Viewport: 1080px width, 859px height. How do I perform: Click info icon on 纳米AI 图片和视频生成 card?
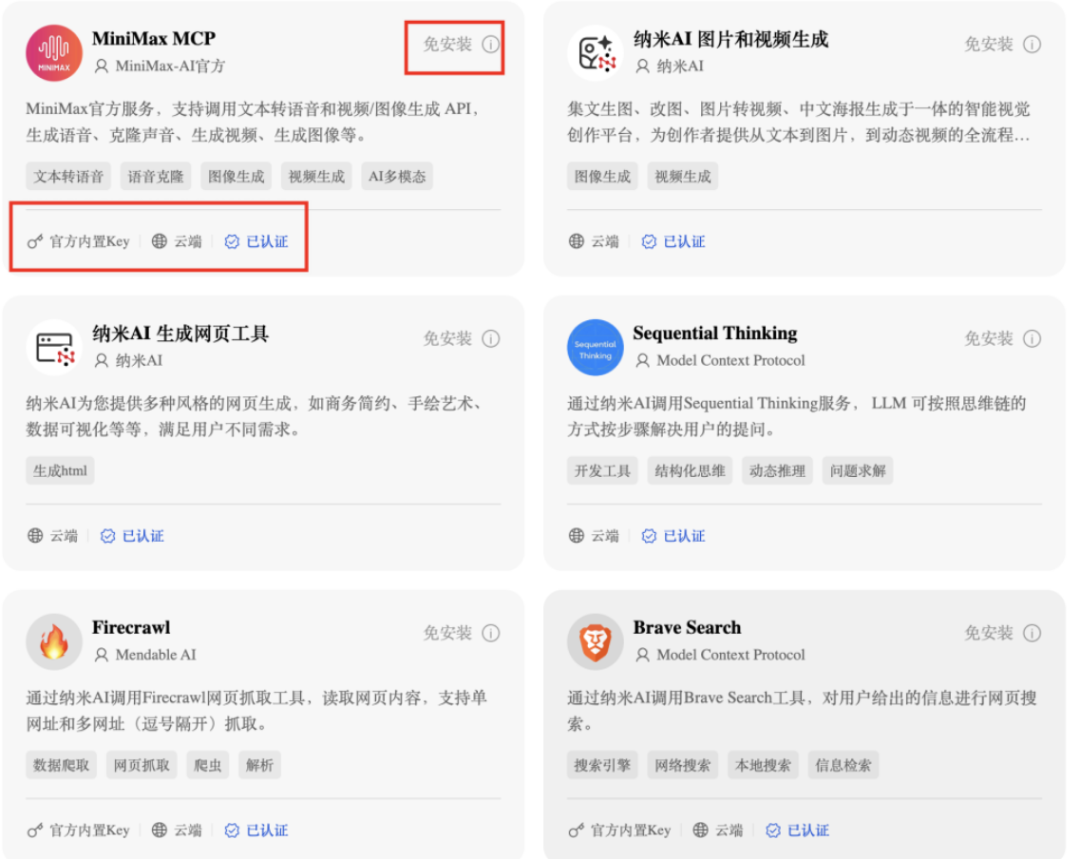pos(1032,45)
